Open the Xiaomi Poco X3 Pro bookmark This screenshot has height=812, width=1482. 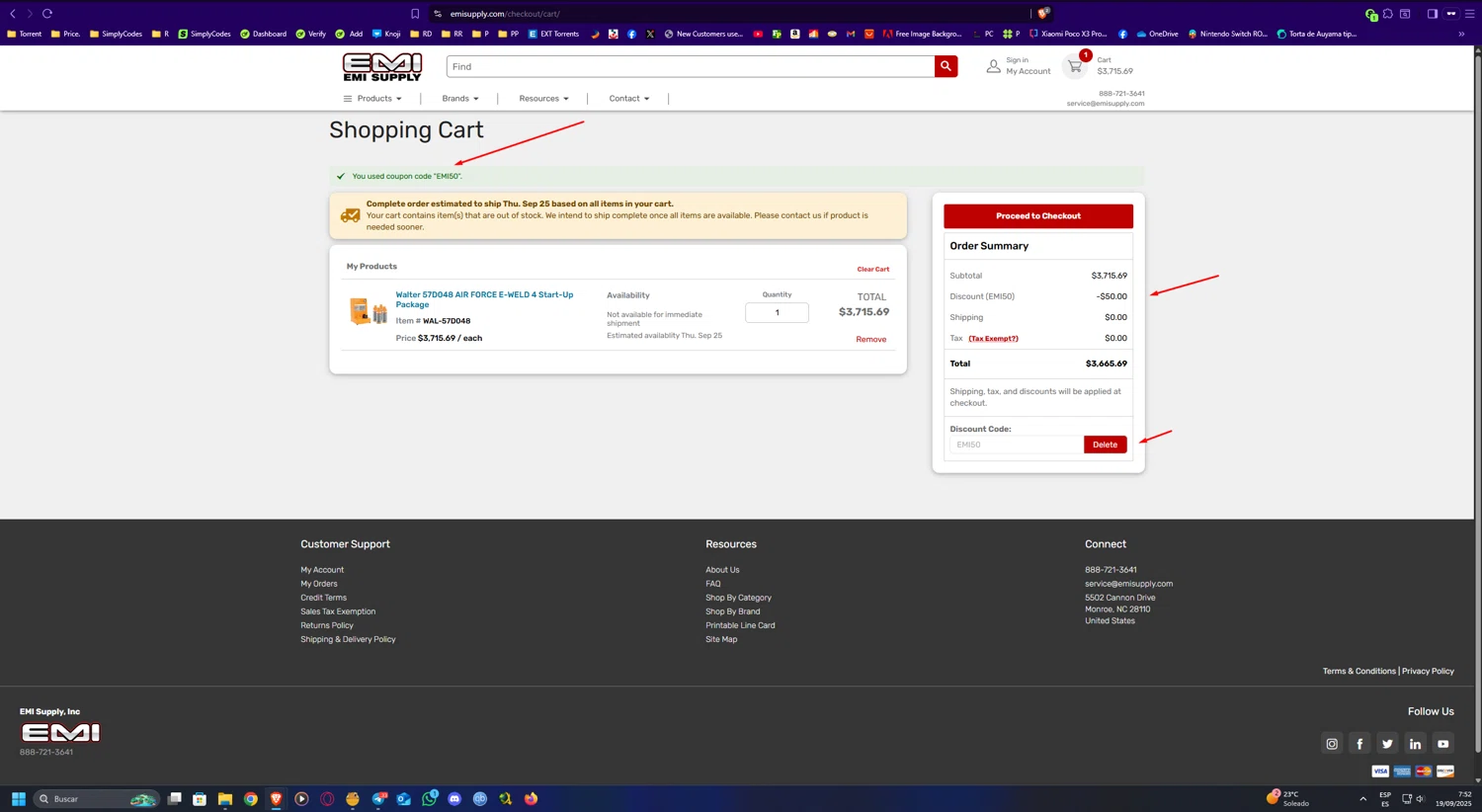1068,34
